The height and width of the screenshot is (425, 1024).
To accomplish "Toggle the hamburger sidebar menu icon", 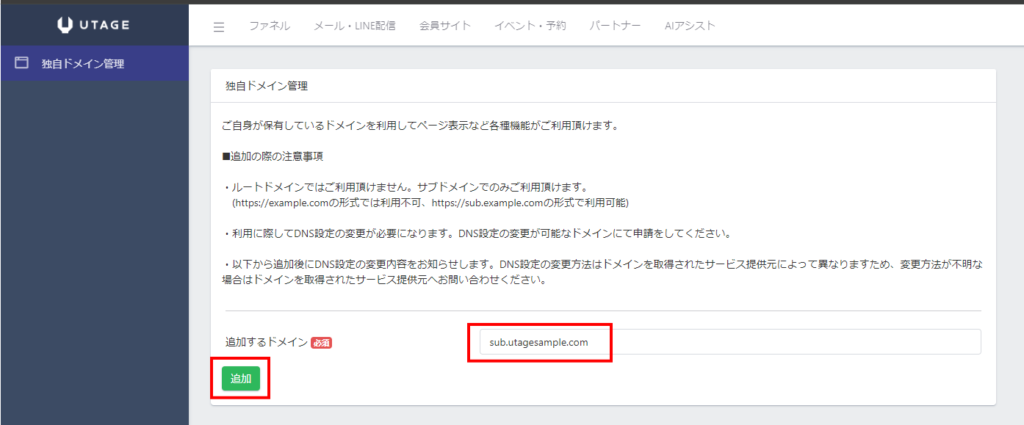I will pos(219,27).
